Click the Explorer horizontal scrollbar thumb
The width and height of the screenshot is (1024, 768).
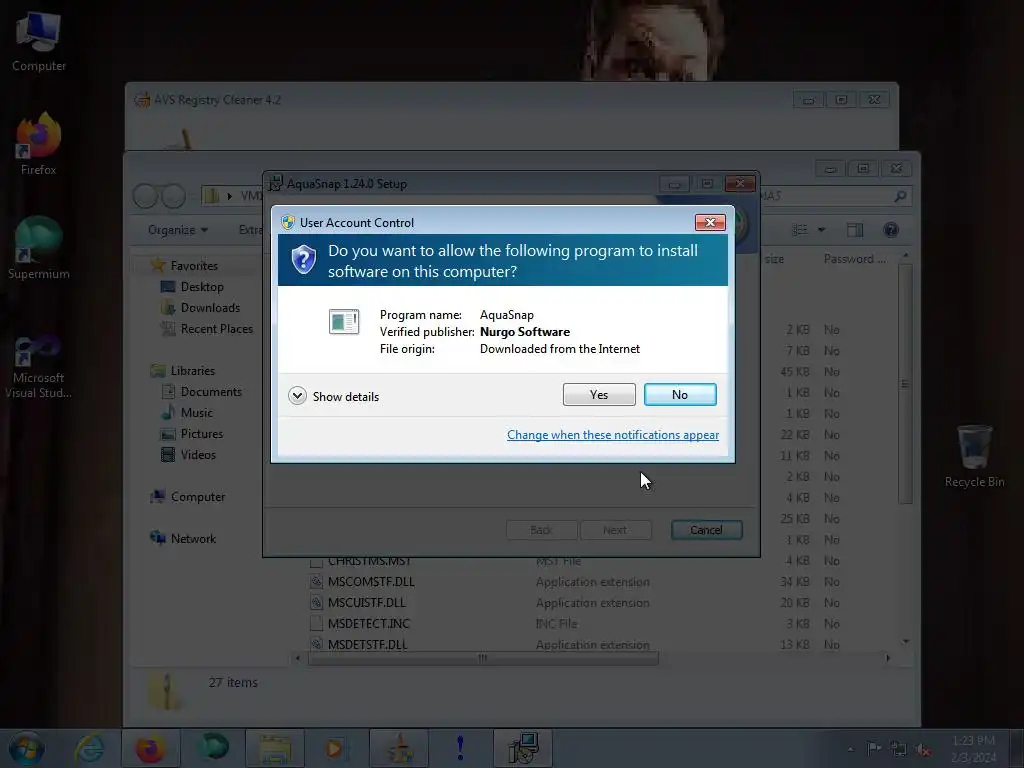[x=483, y=658]
